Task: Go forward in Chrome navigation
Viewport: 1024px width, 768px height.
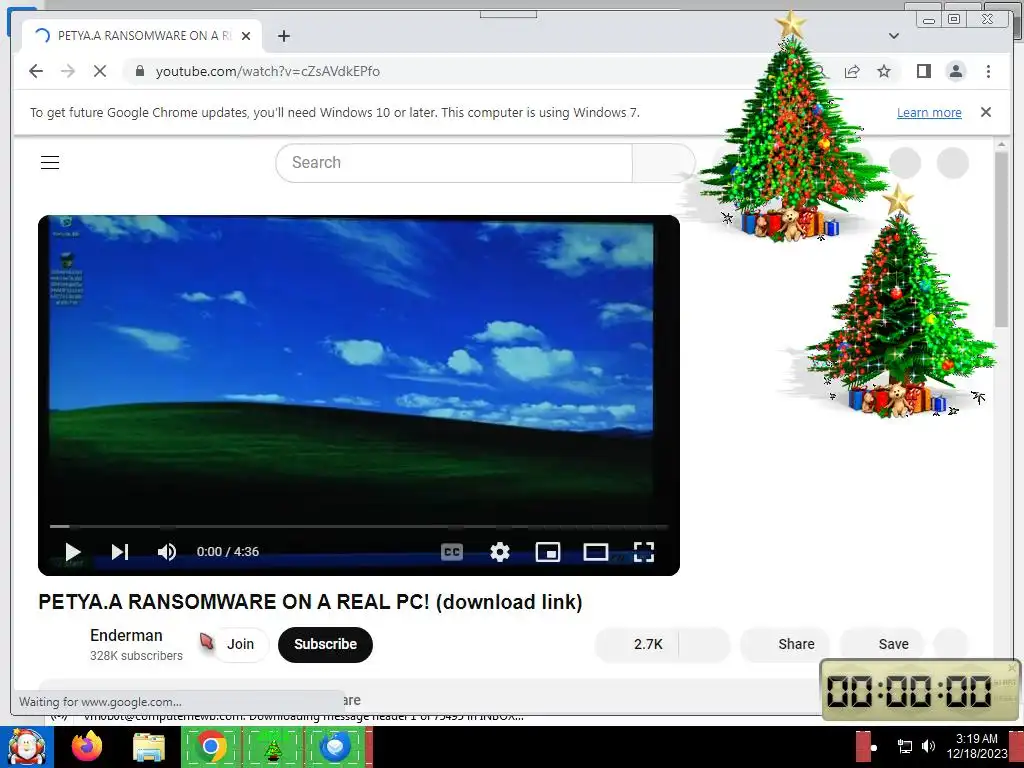Action: [68, 71]
